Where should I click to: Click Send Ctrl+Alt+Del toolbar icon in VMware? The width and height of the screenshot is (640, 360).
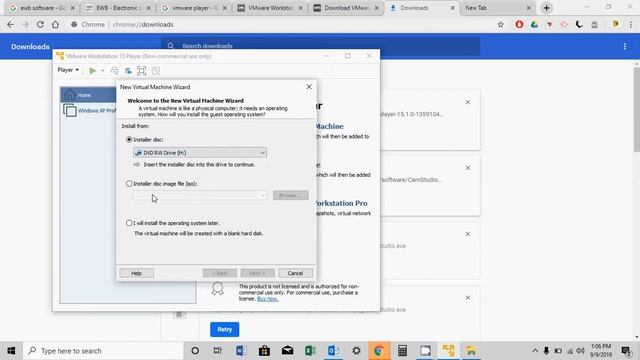[115, 71]
